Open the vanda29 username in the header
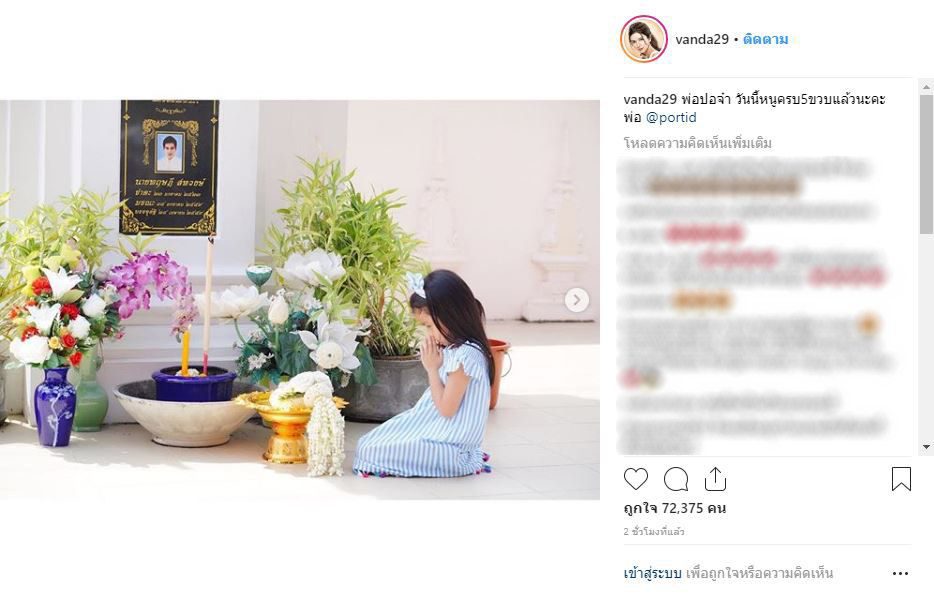Viewport: 934px width, 600px height. pos(702,39)
